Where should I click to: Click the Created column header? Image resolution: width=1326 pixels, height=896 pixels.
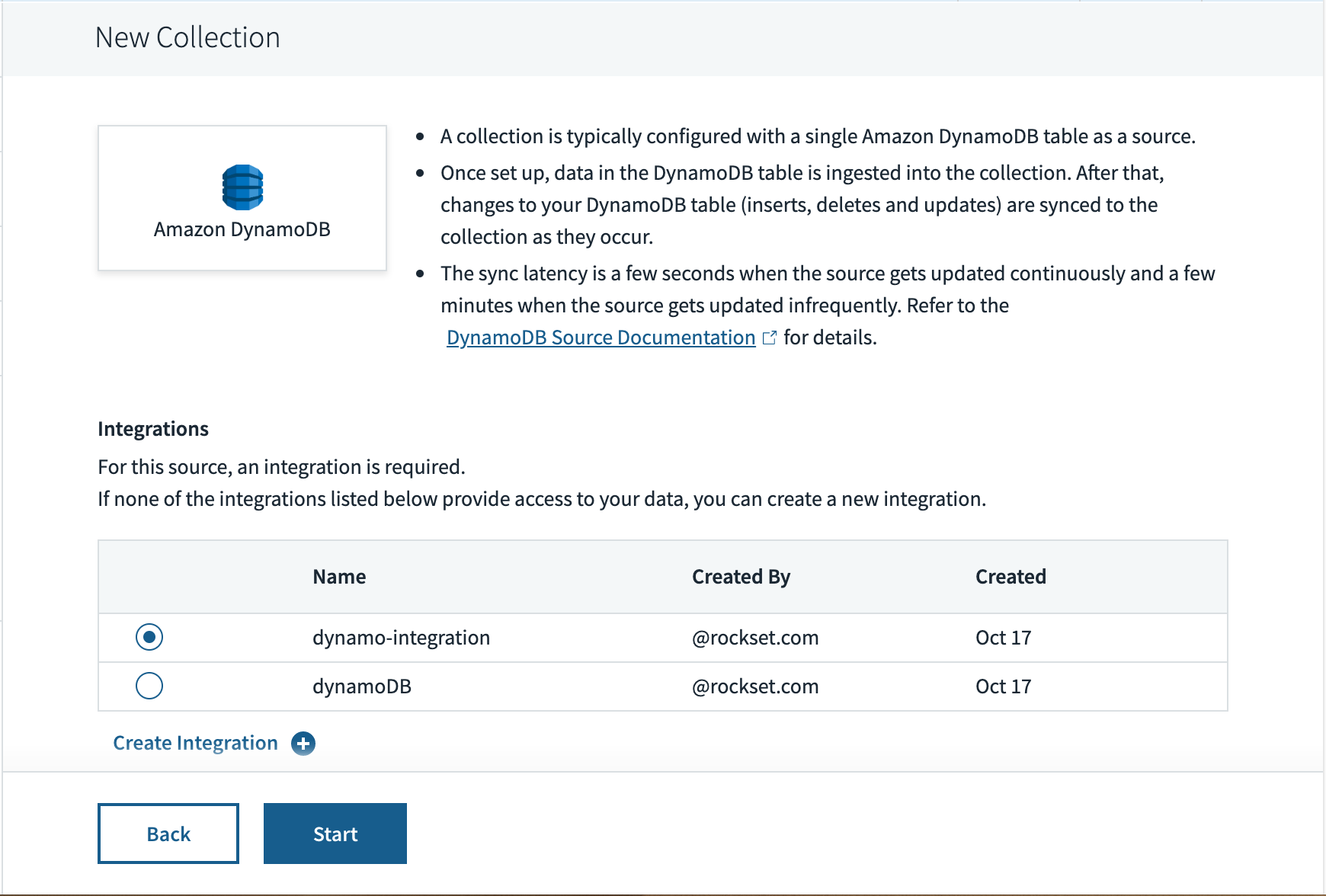coord(1011,577)
